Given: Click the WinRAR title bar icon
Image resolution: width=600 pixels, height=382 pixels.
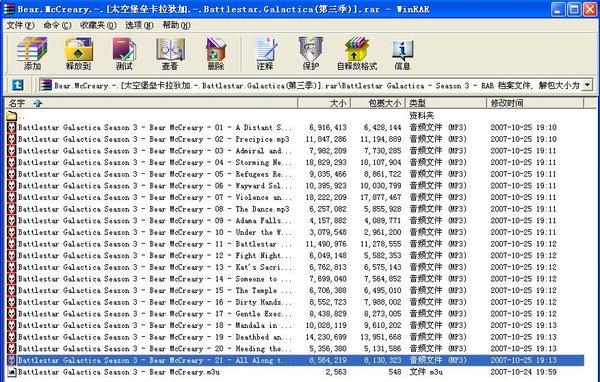Looking at the screenshot, I should point(9,8).
